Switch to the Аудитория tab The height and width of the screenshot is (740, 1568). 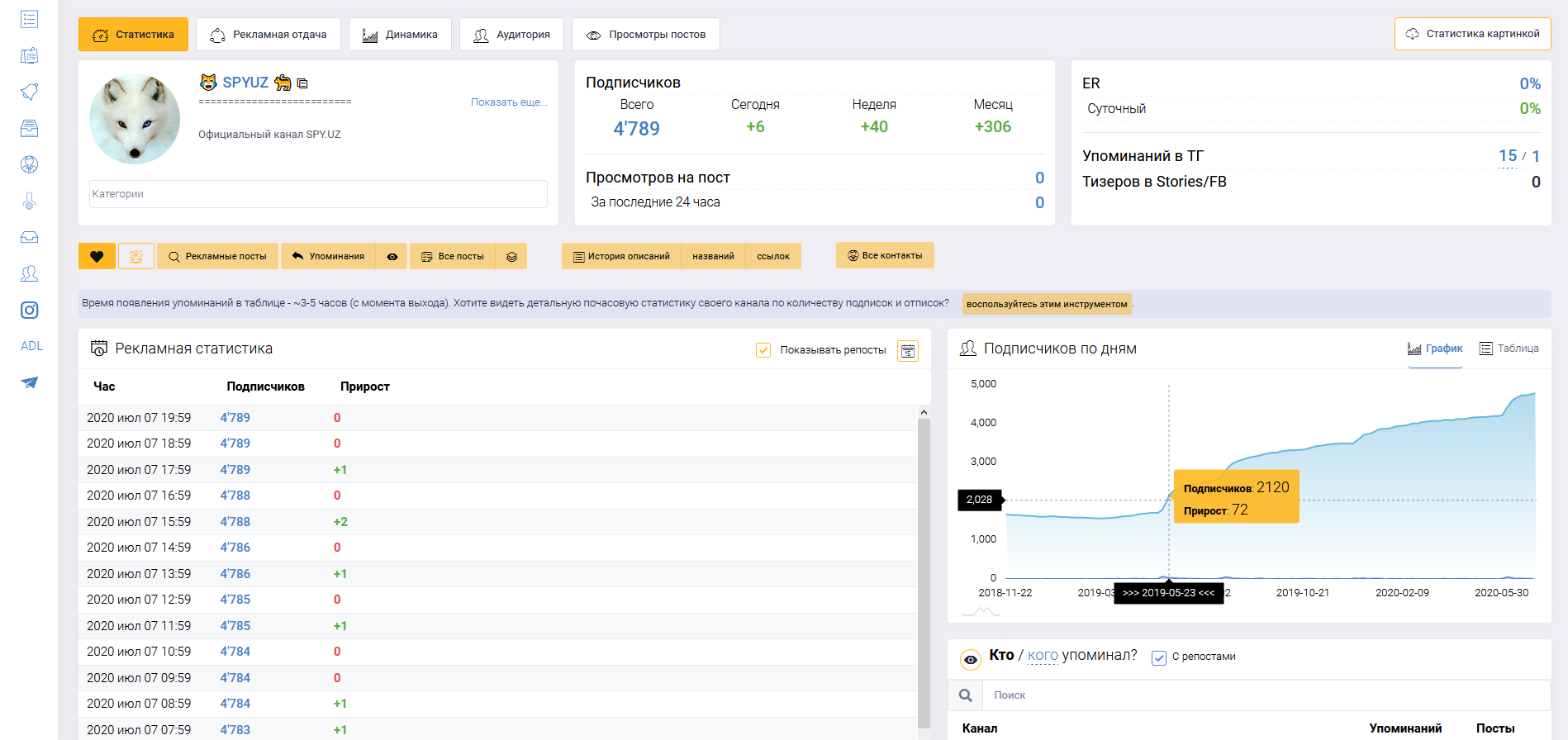coord(511,35)
